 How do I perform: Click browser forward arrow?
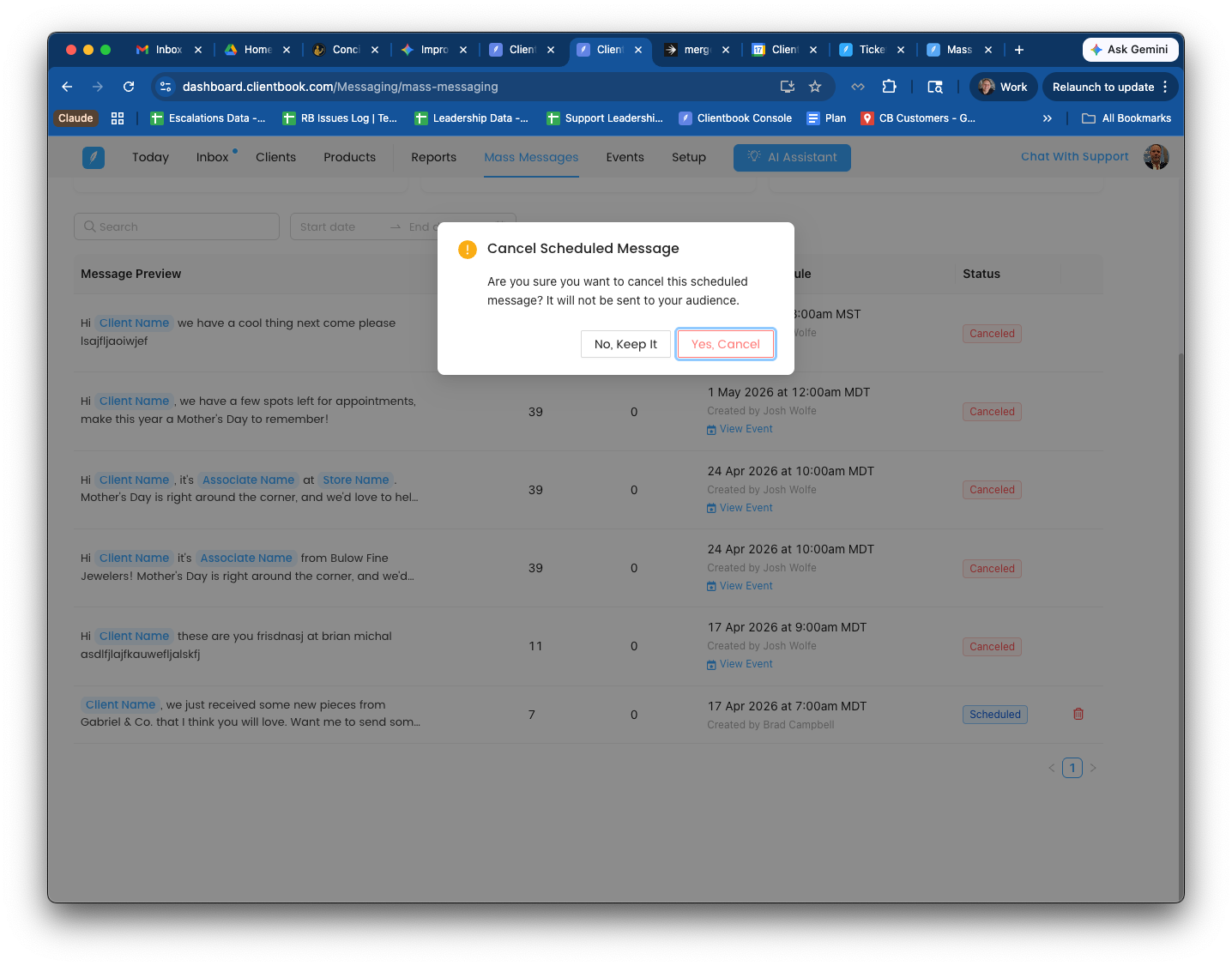tap(98, 87)
